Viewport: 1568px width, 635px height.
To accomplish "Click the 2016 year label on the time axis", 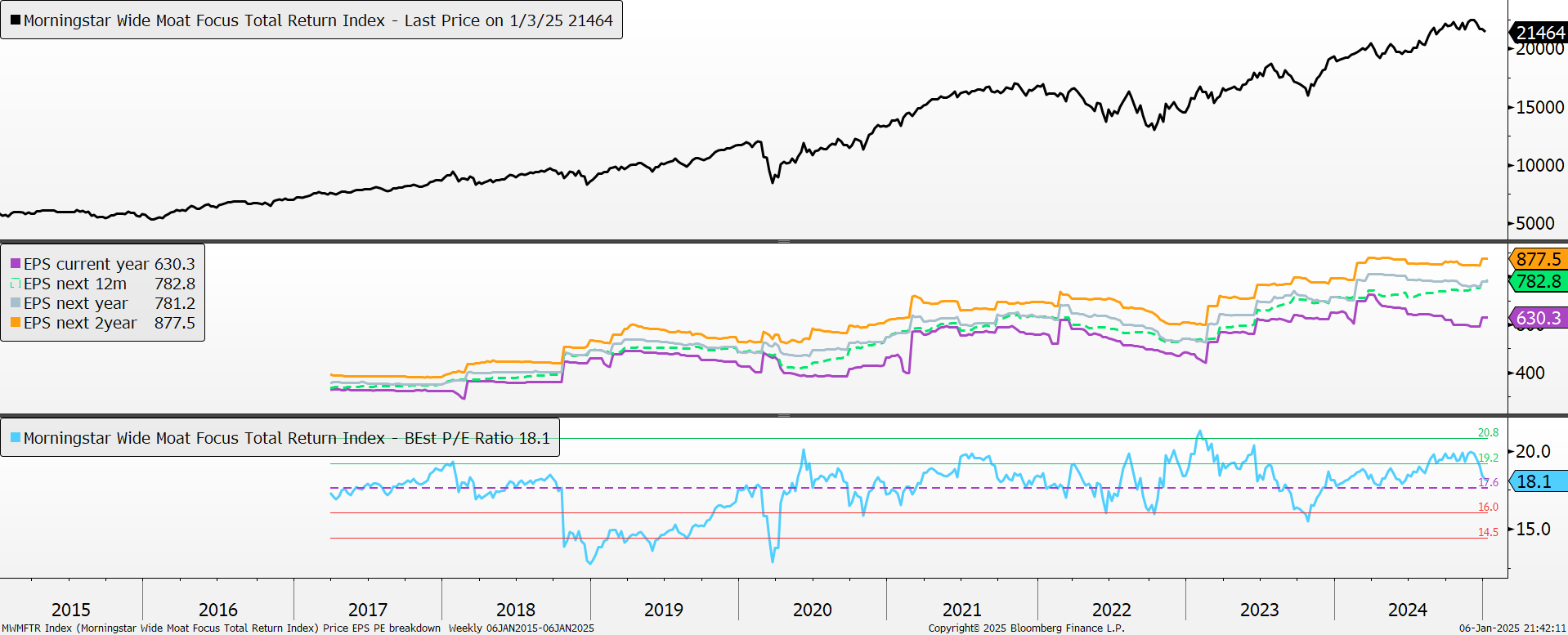I will coord(218,610).
